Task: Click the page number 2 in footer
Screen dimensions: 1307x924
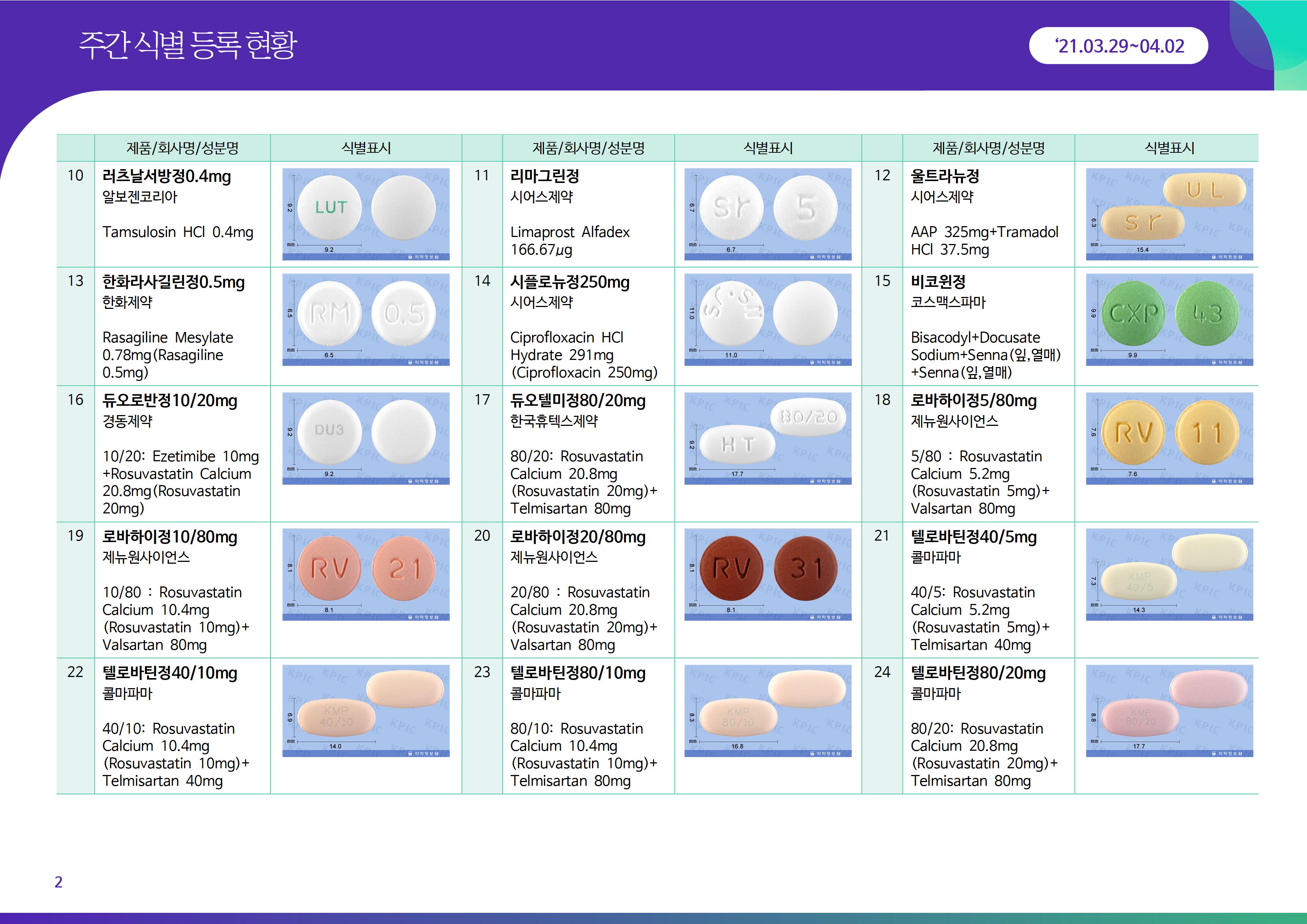Action: pyautogui.click(x=58, y=882)
